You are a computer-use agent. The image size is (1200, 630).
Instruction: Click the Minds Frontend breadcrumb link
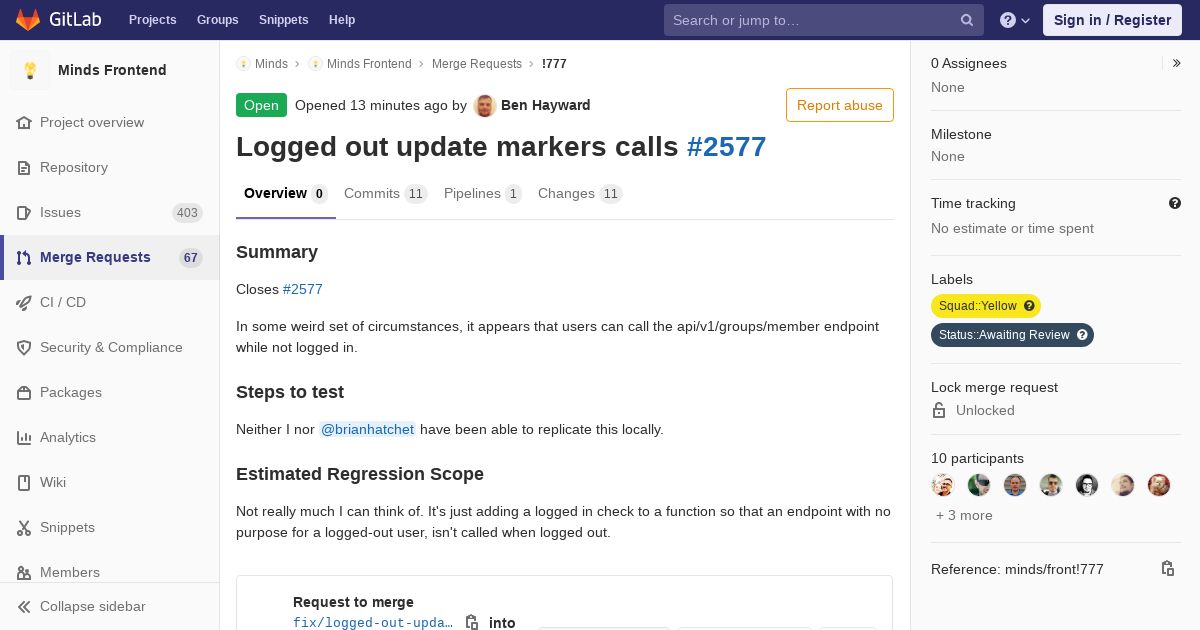click(369, 64)
